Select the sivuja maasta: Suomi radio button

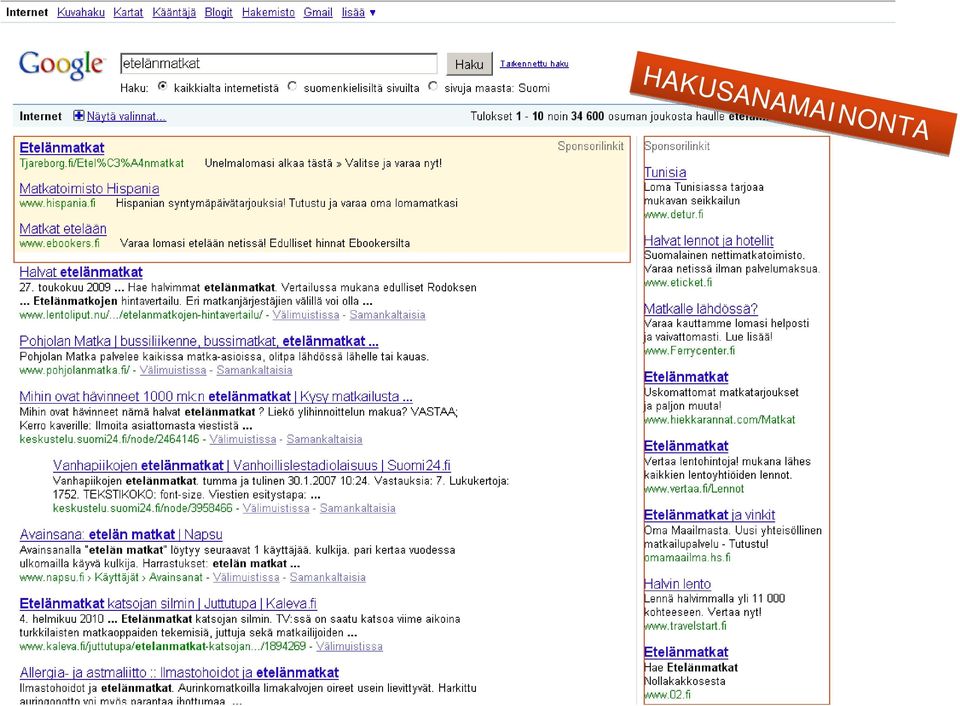(x=433, y=86)
